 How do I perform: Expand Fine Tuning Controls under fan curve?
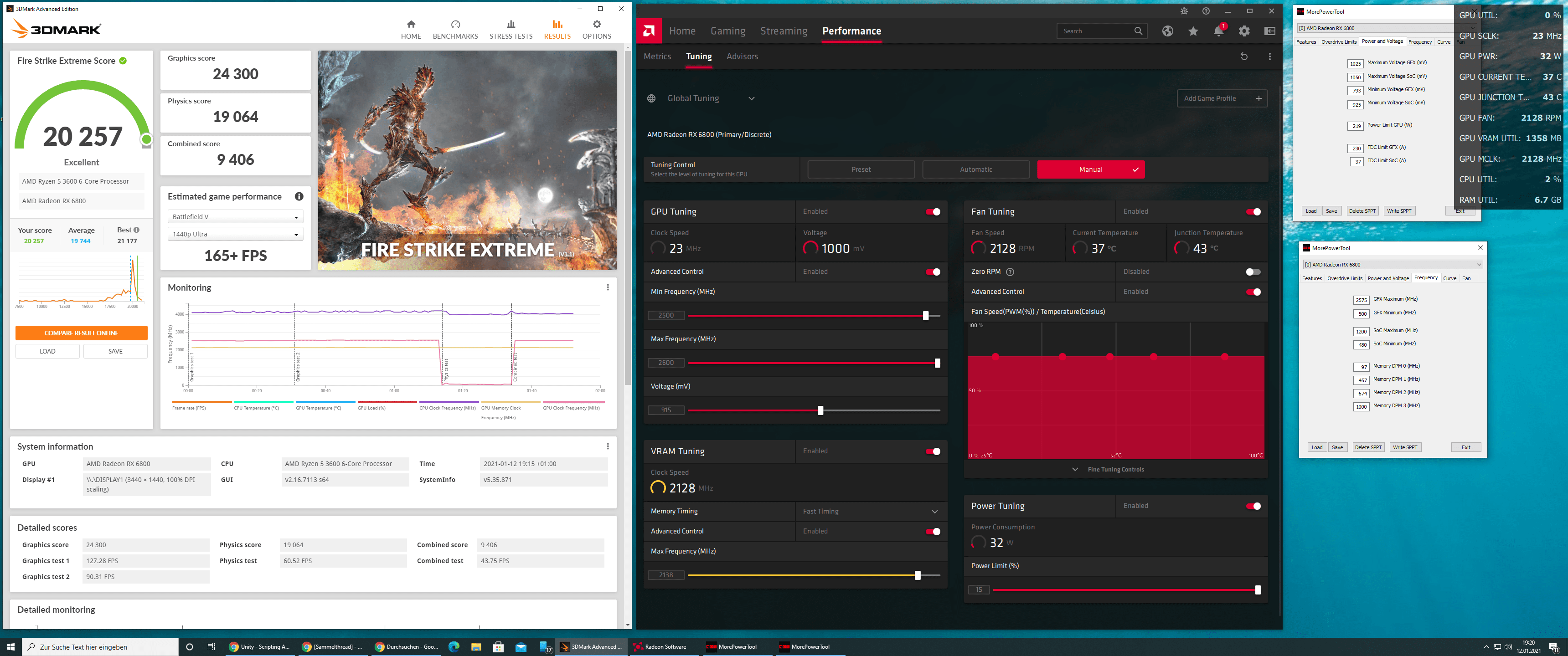tap(1109, 470)
